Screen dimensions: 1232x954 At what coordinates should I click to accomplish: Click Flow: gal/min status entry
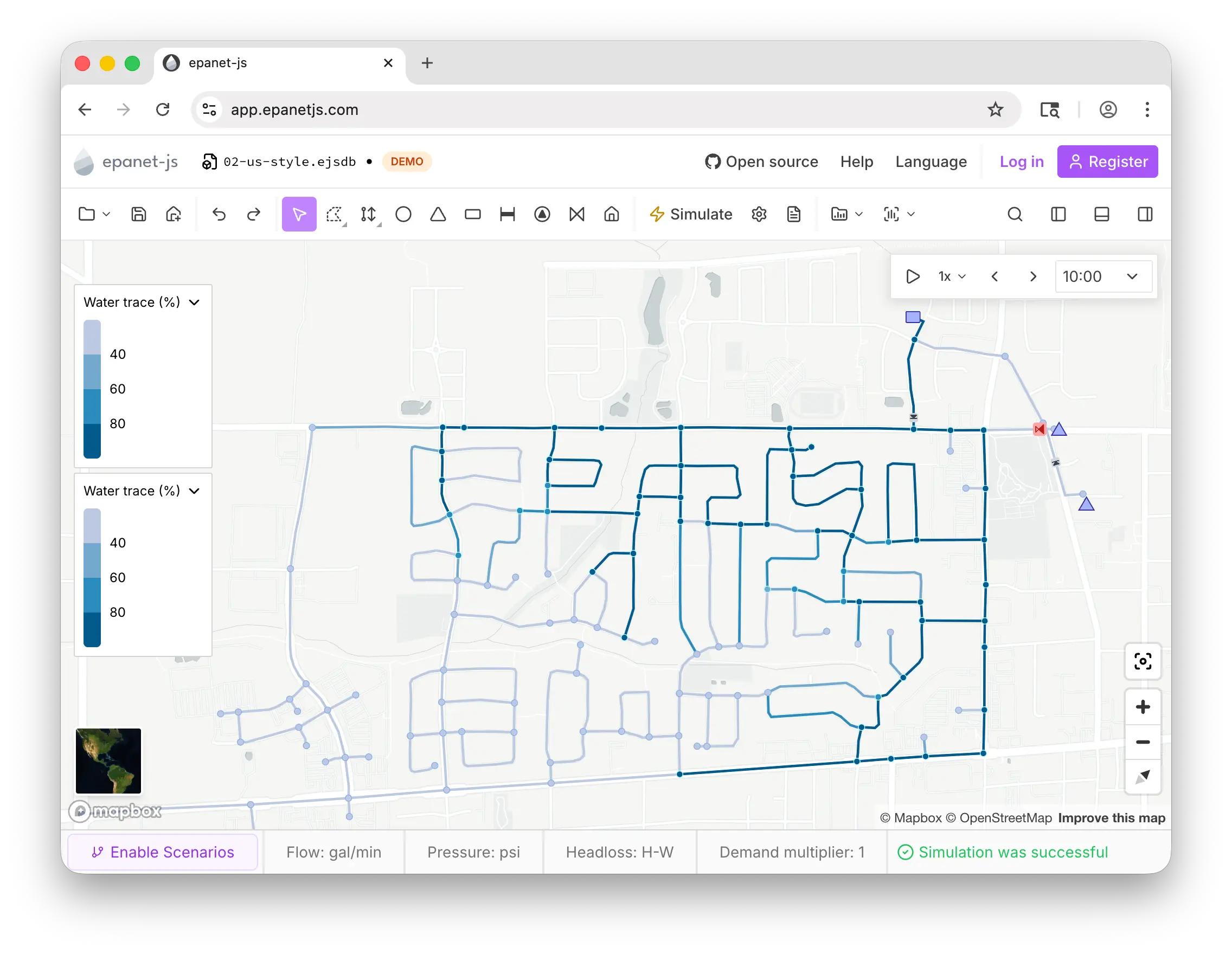coord(334,852)
